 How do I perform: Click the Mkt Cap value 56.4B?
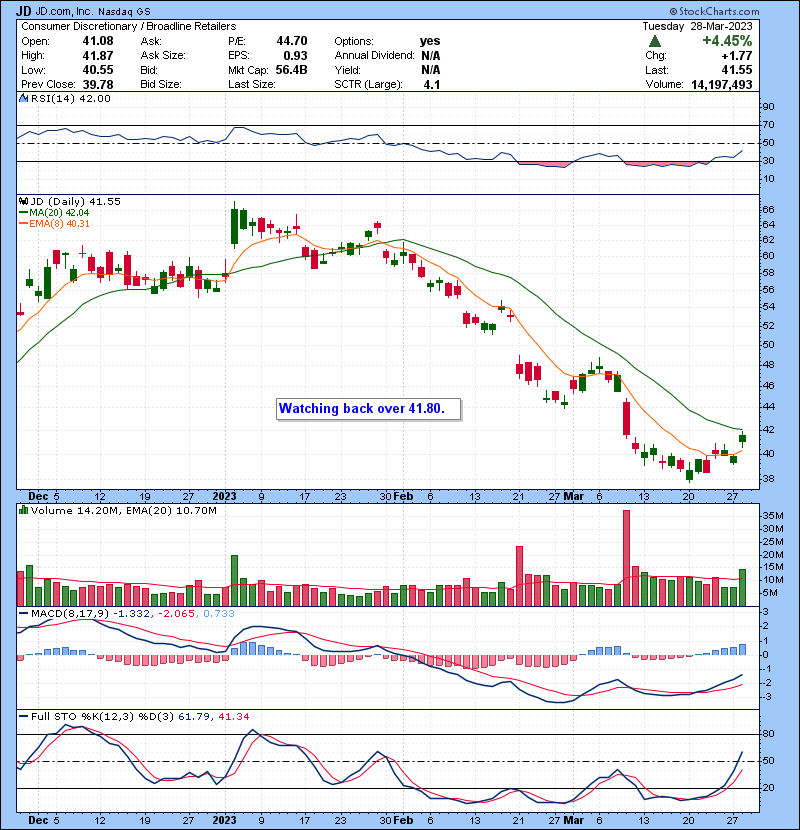point(291,70)
